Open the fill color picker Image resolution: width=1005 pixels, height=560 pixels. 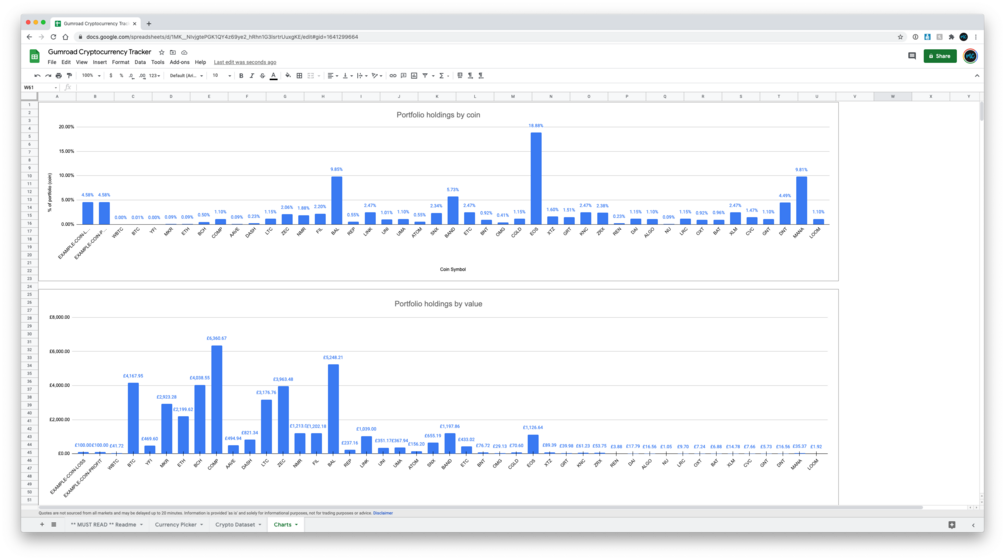coord(288,76)
